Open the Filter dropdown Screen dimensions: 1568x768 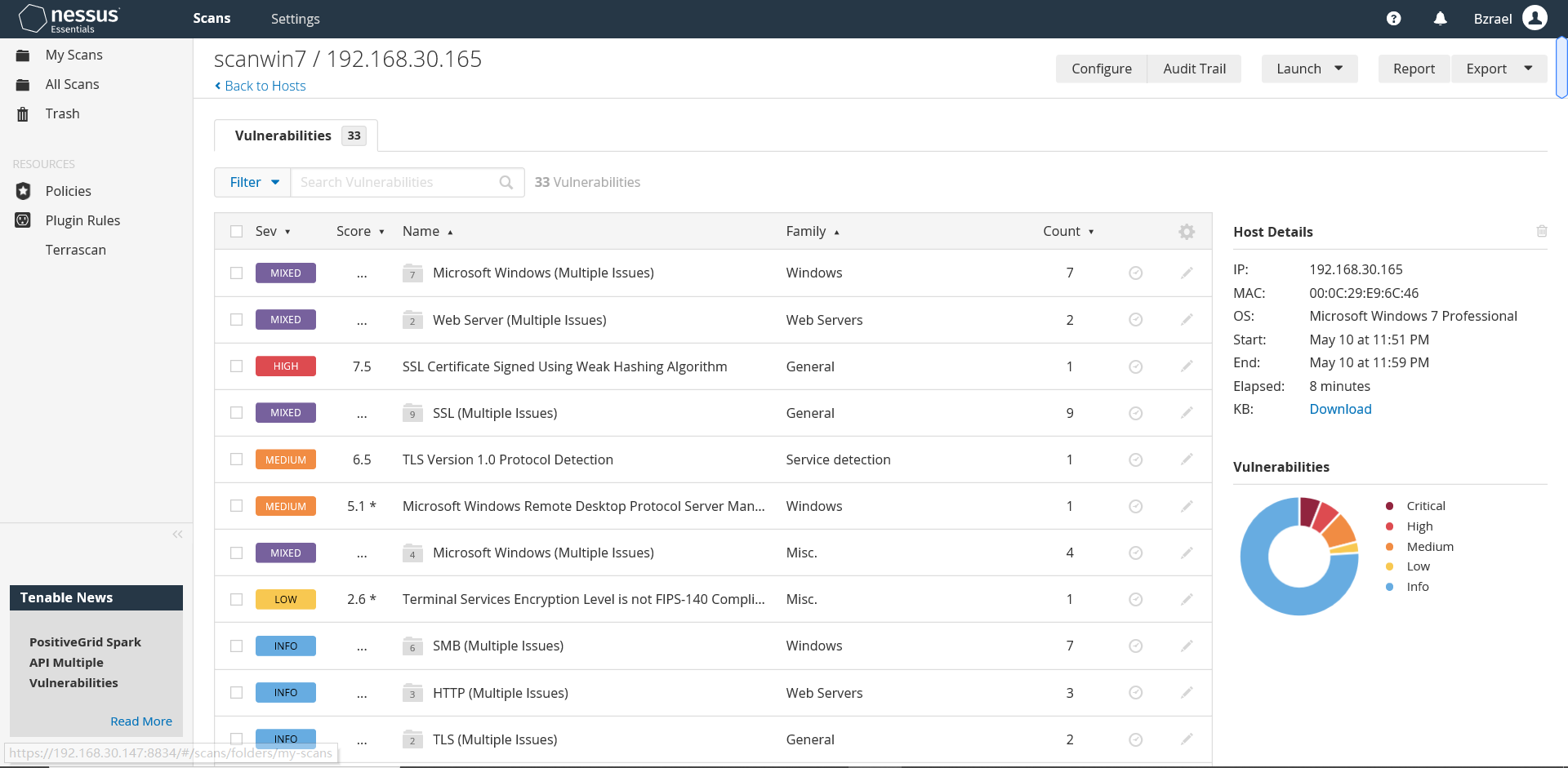252,182
